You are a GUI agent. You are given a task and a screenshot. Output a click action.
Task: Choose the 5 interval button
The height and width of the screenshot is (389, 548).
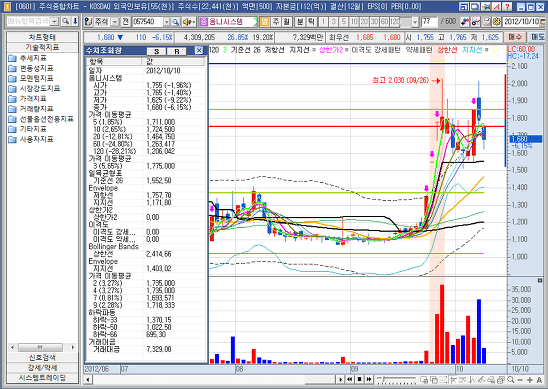point(344,22)
